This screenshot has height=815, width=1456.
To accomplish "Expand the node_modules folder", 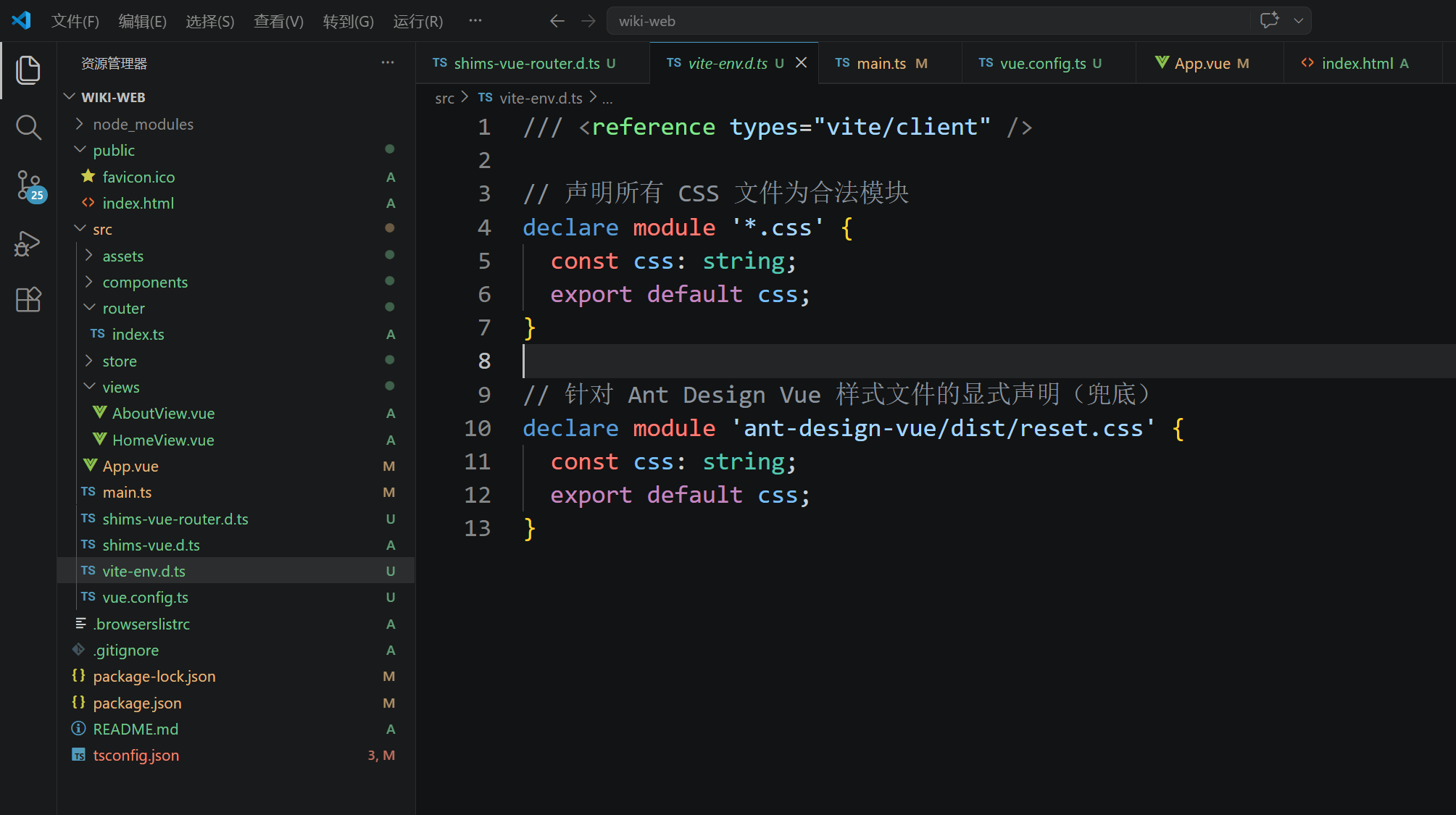I will (143, 124).
